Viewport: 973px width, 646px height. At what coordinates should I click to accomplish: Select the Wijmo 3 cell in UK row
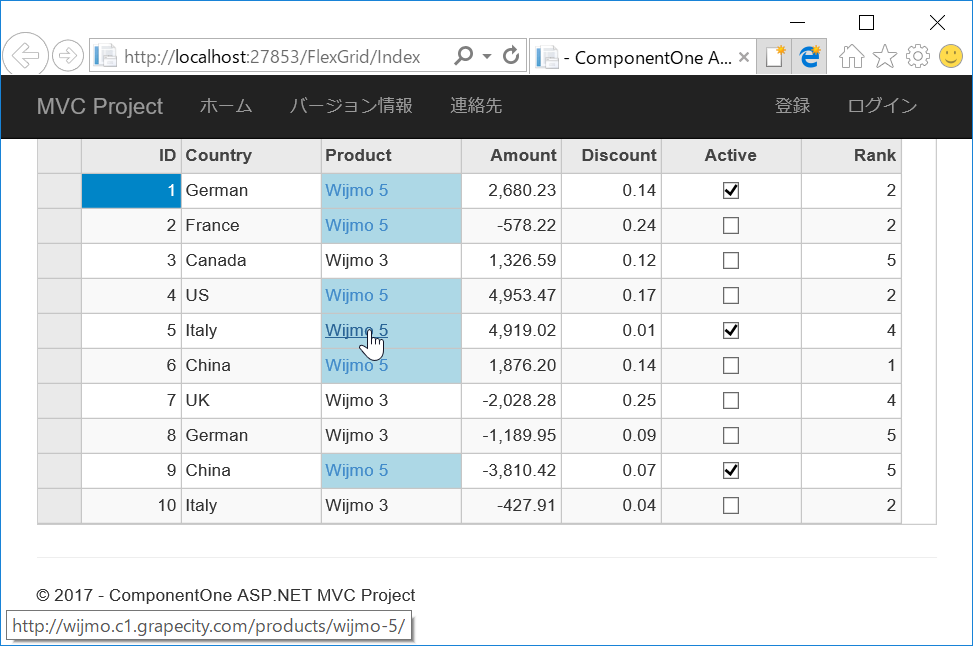[391, 400]
